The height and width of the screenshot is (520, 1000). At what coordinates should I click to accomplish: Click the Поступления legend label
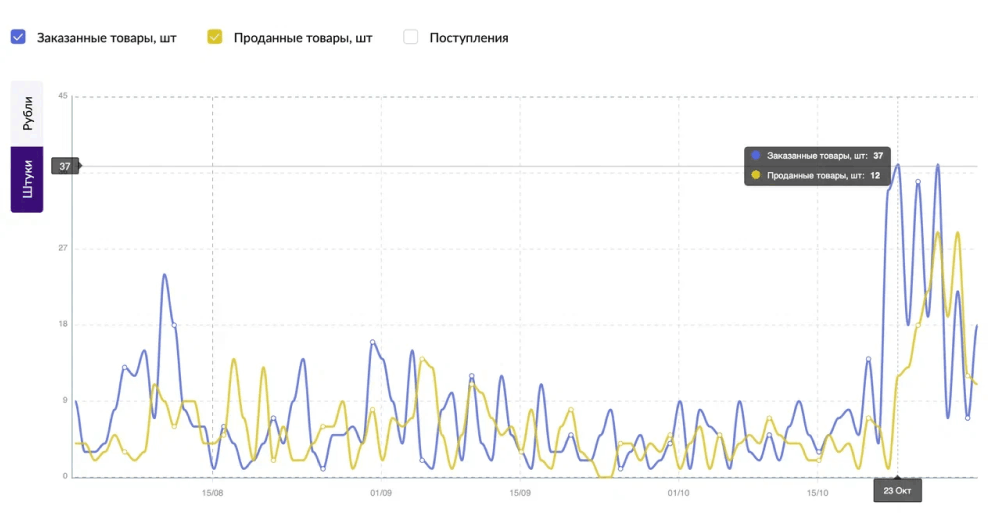469,38
